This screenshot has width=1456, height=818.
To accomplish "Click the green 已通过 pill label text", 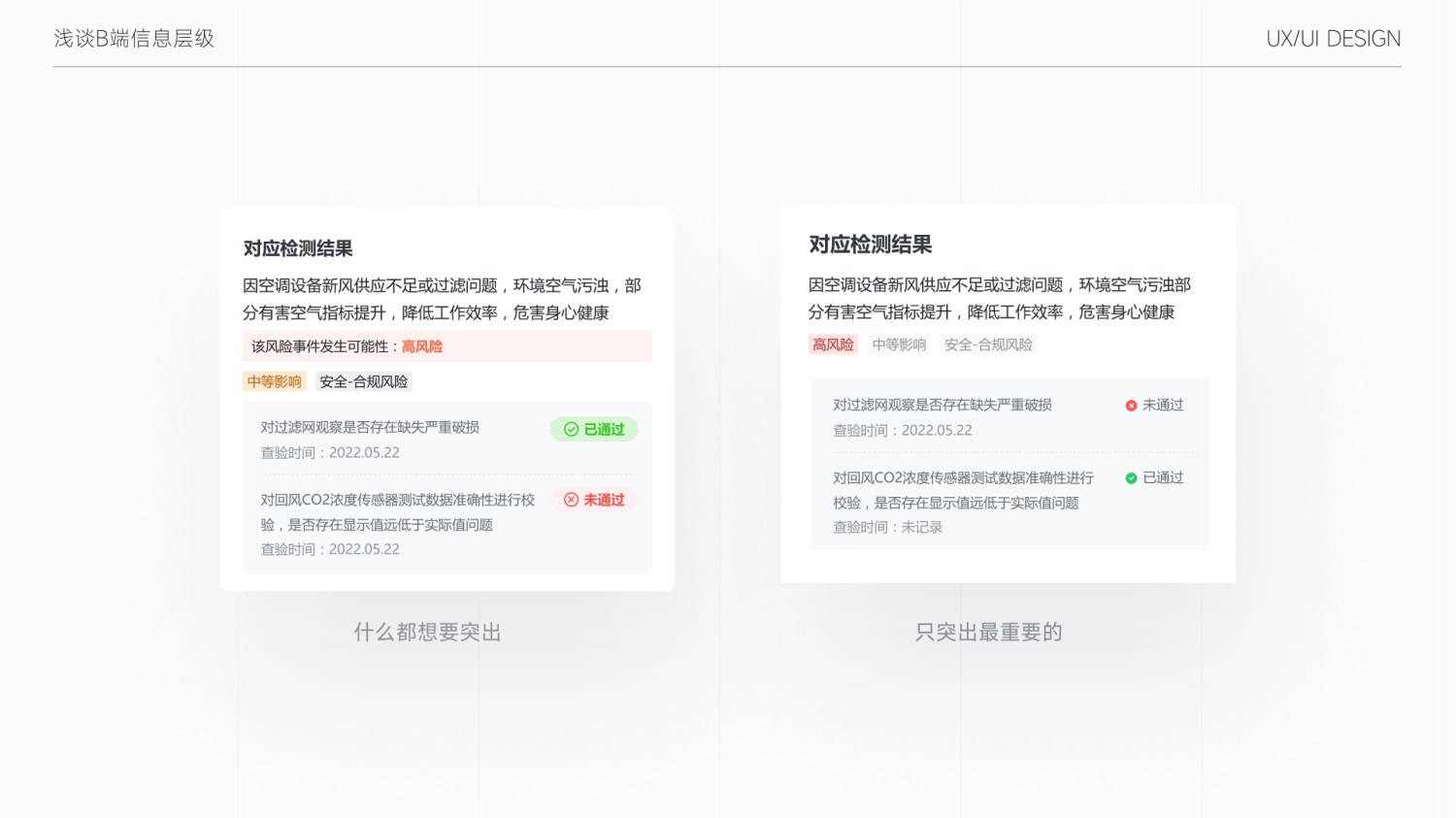I will (604, 429).
